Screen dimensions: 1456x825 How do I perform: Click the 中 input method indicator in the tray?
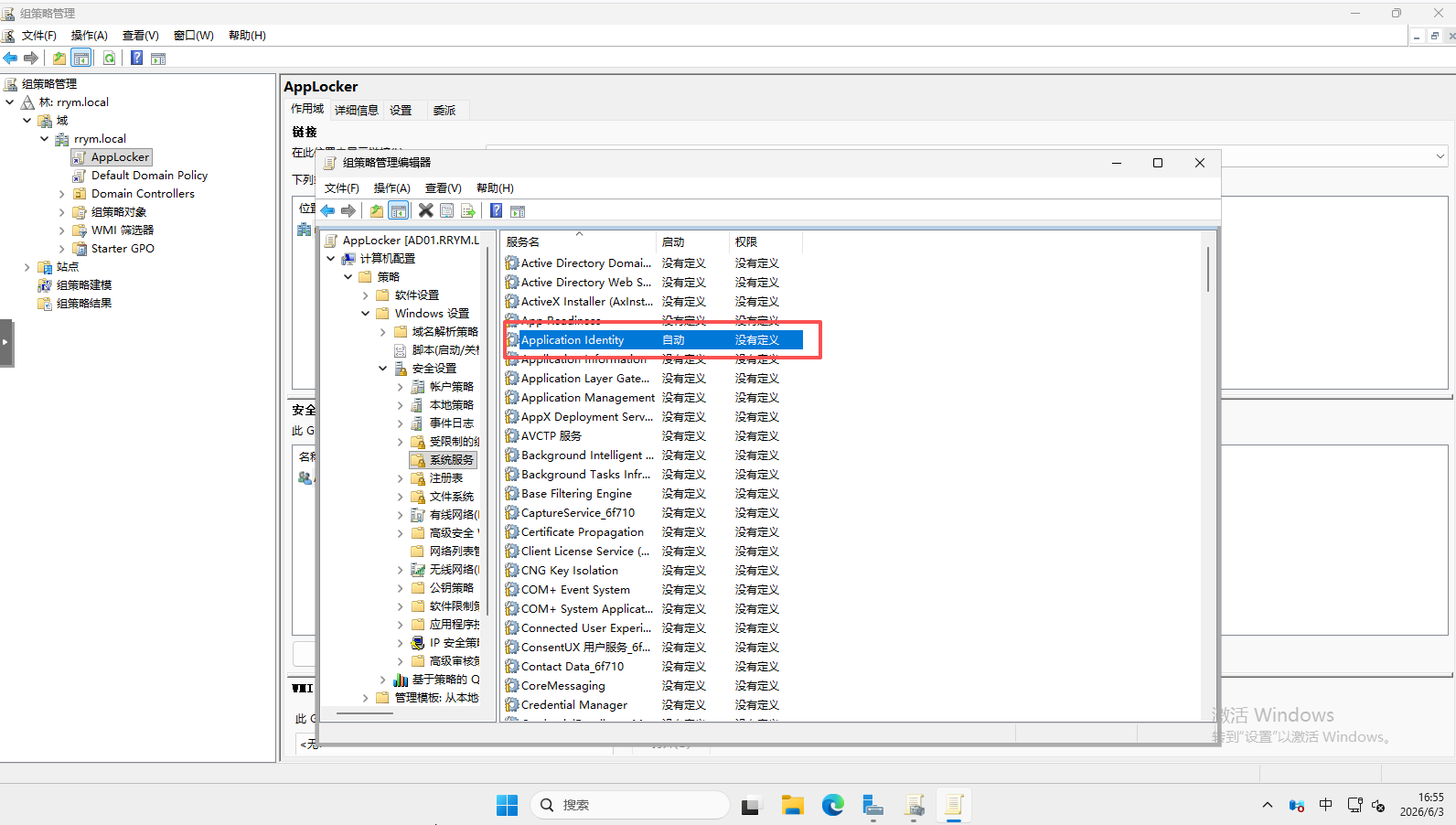tap(1325, 805)
